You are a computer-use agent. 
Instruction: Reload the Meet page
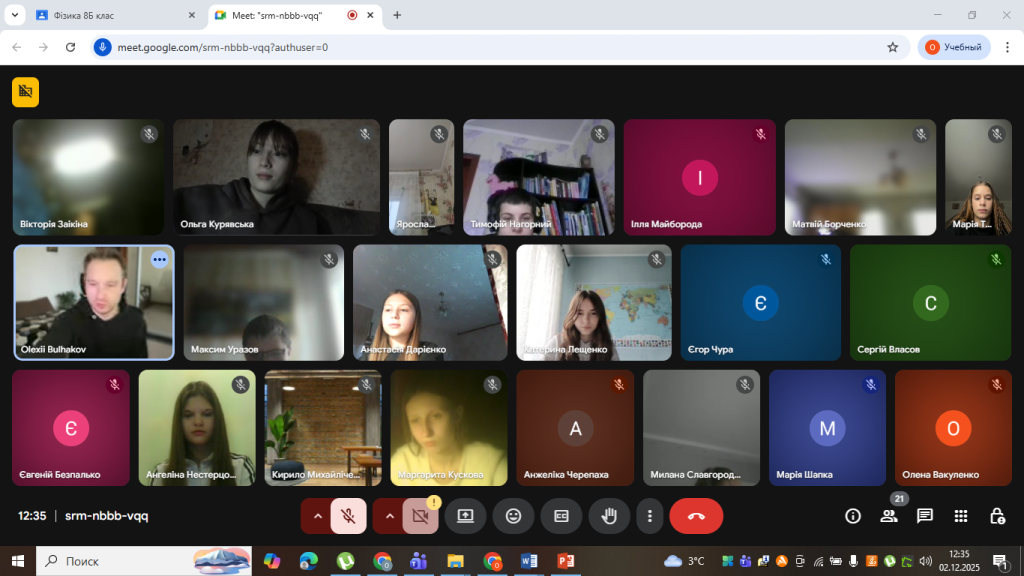pos(71,47)
